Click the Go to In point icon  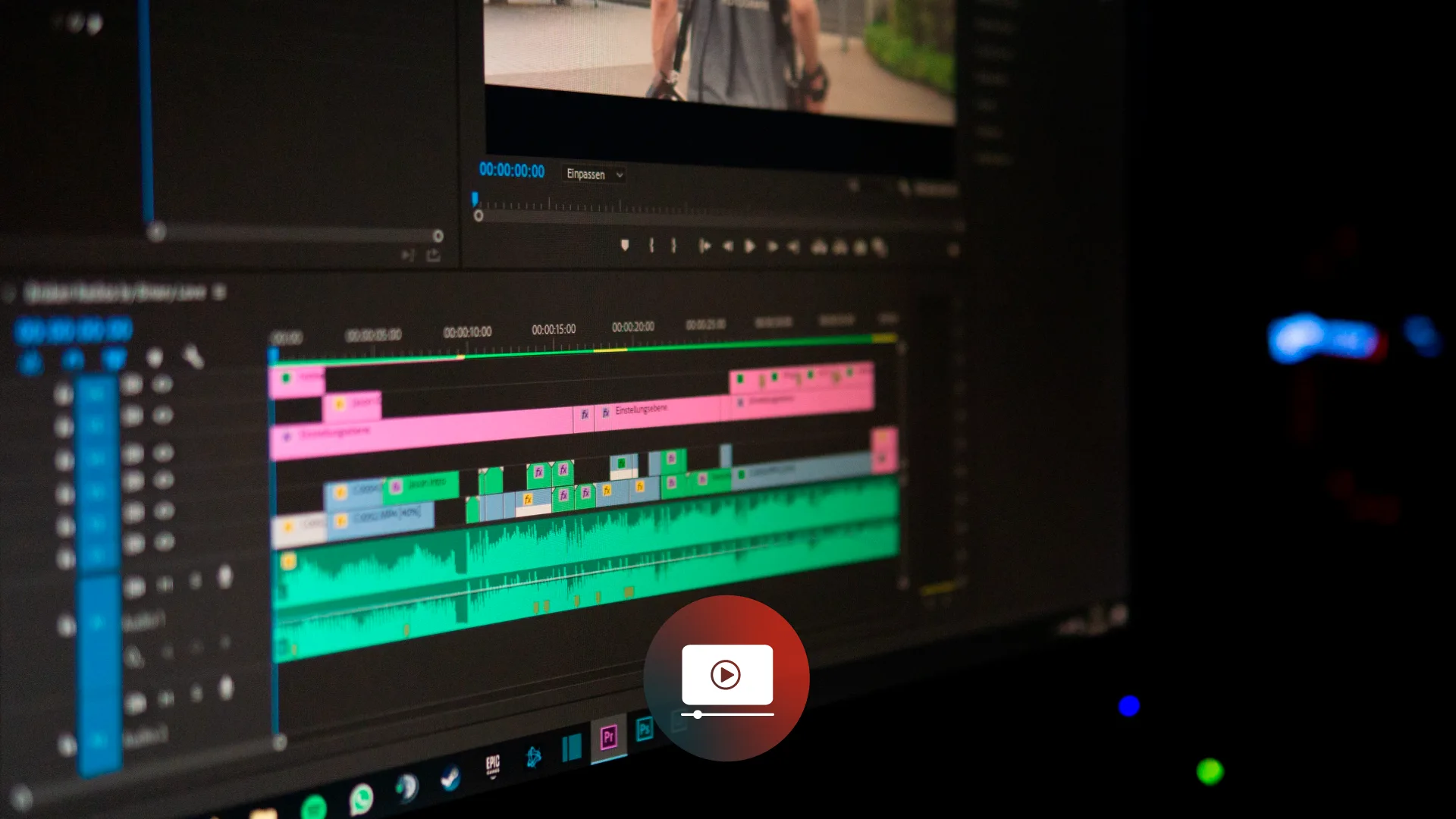tap(704, 246)
